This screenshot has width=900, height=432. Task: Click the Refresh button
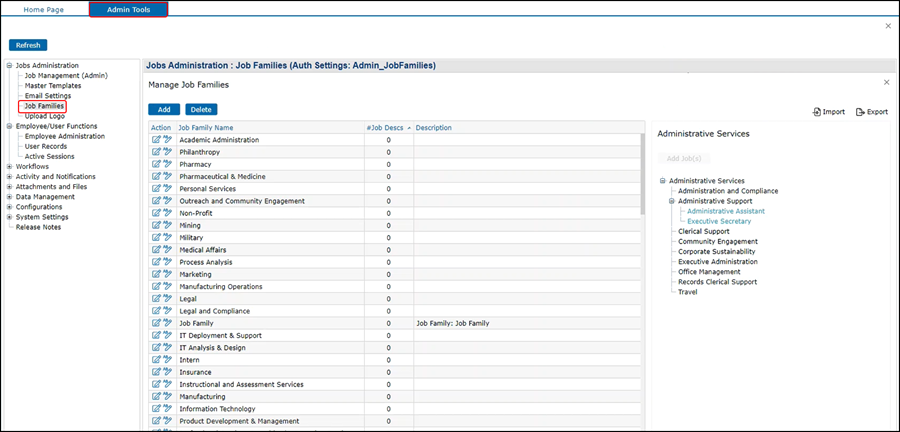pos(28,45)
